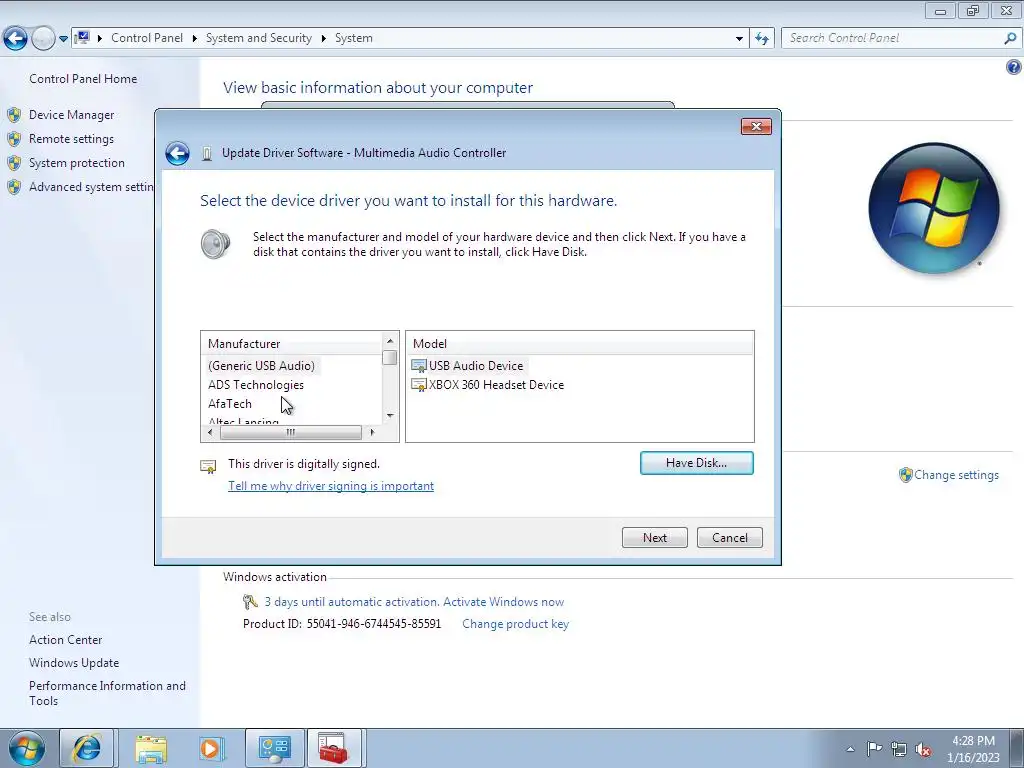Click shield icon beside System protection
Image resolution: width=1024 pixels, height=768 pixels.
pyautogui.click(x=14, y=163)
